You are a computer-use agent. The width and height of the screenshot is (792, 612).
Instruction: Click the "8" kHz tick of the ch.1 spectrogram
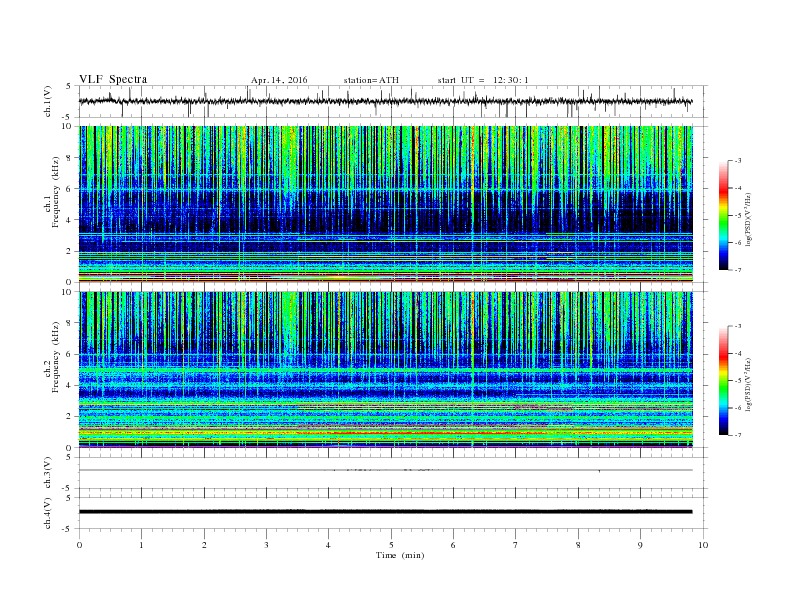[70, 158]
